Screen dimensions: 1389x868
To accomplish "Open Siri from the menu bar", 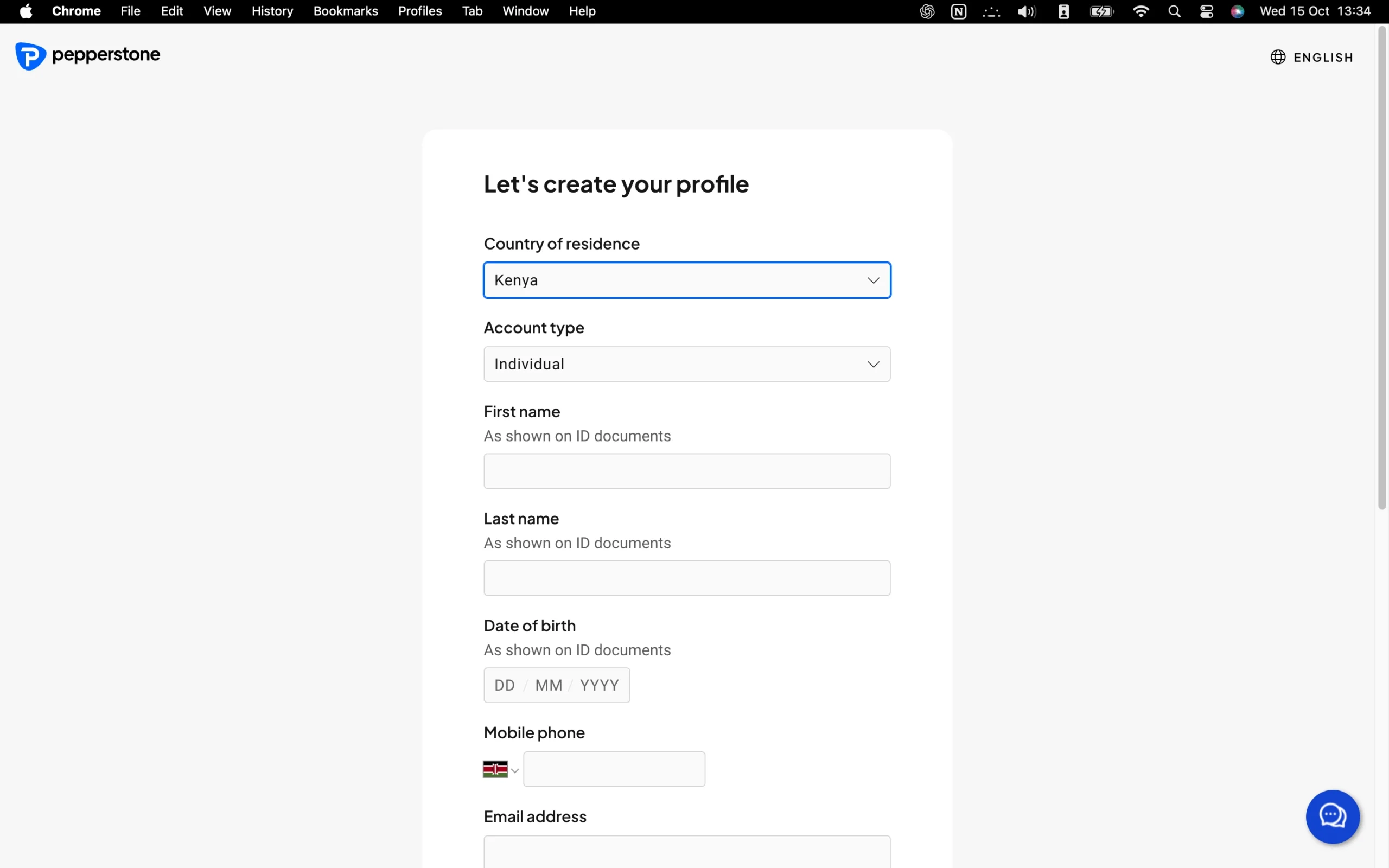I will (1238, 11).
